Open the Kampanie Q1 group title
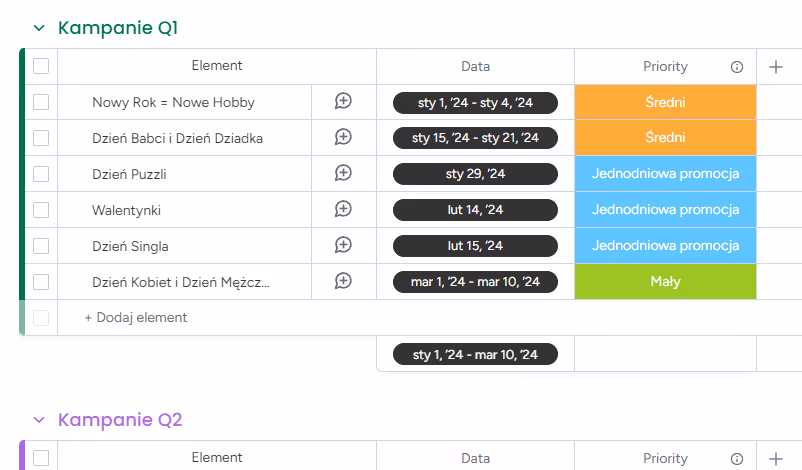This screenshot has height=470, width=802. [x=118, y=28]
